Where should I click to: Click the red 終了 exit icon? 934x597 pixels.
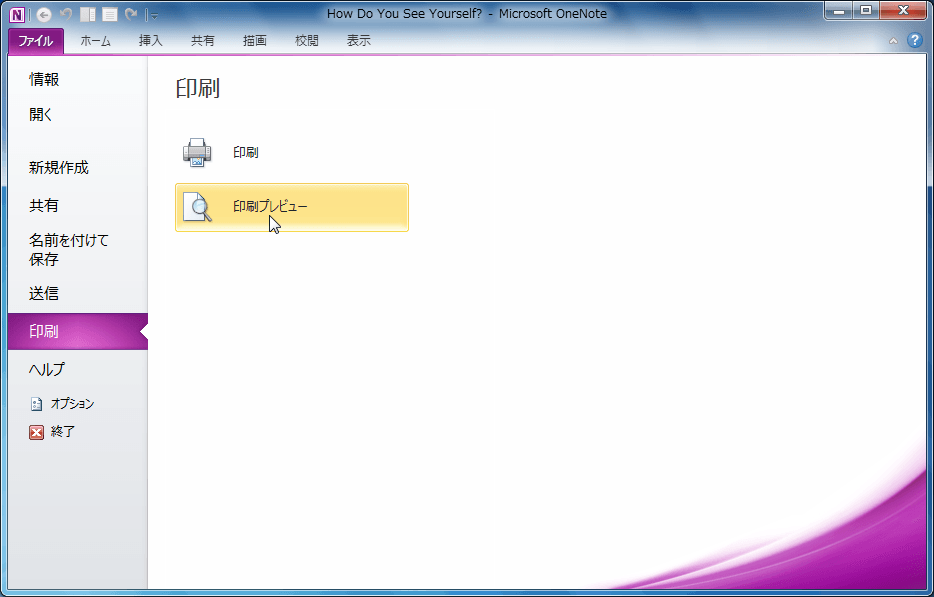(x=36, y=432)
